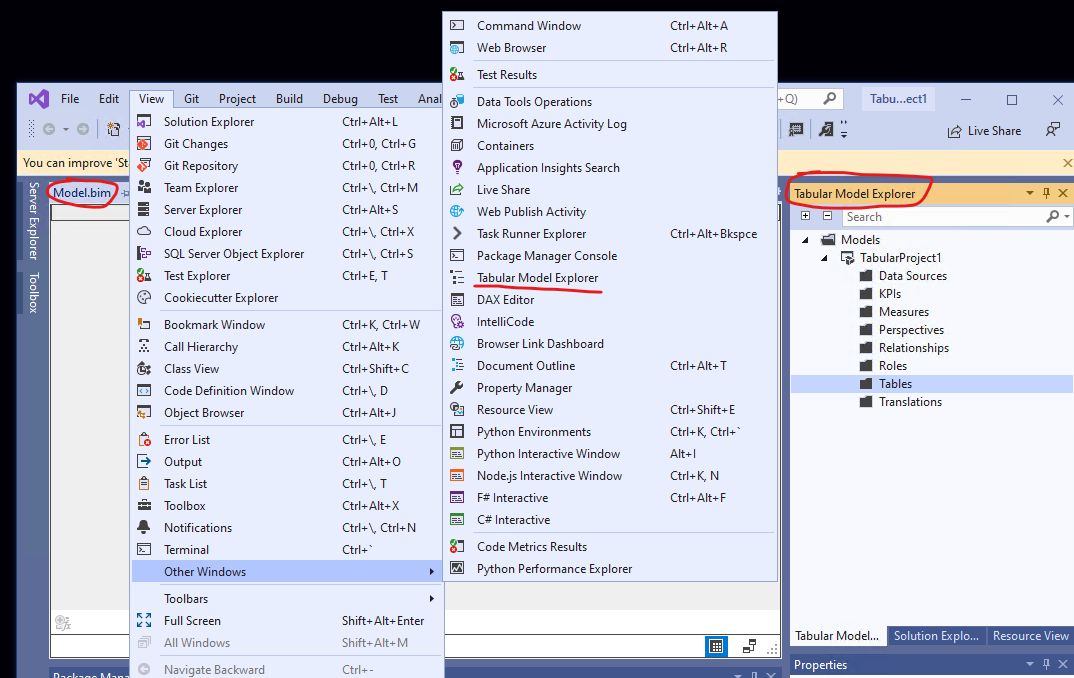
Task: Open the toolbar overflow options dropdown
Action: 844,129
